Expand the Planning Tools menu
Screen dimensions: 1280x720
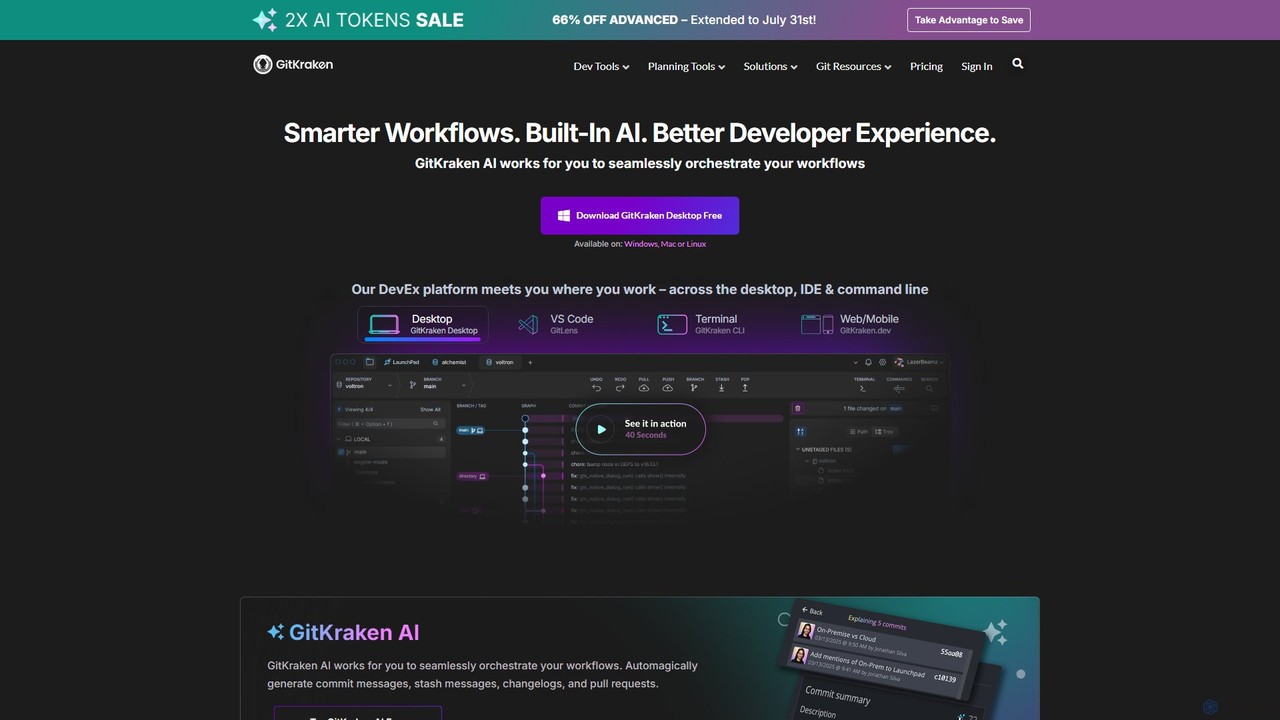pos(686,66)
